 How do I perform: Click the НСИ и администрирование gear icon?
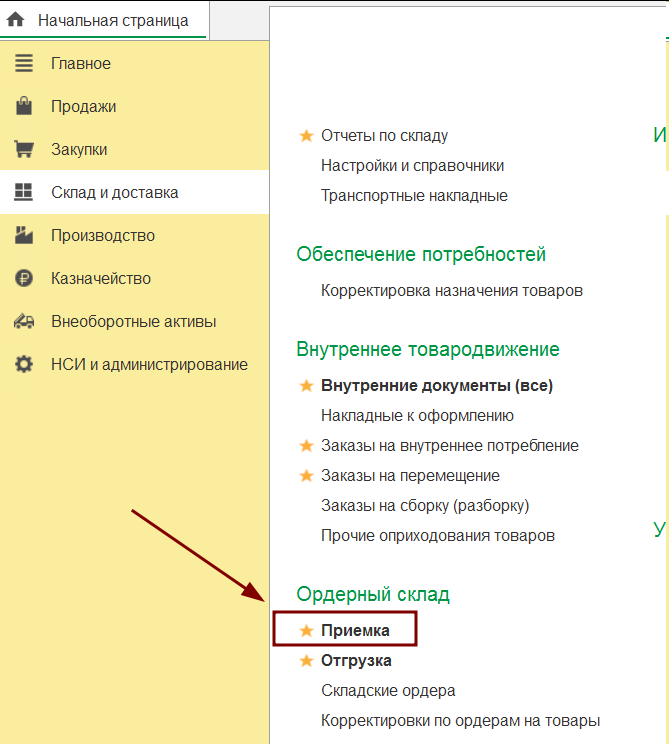(24, 364)
